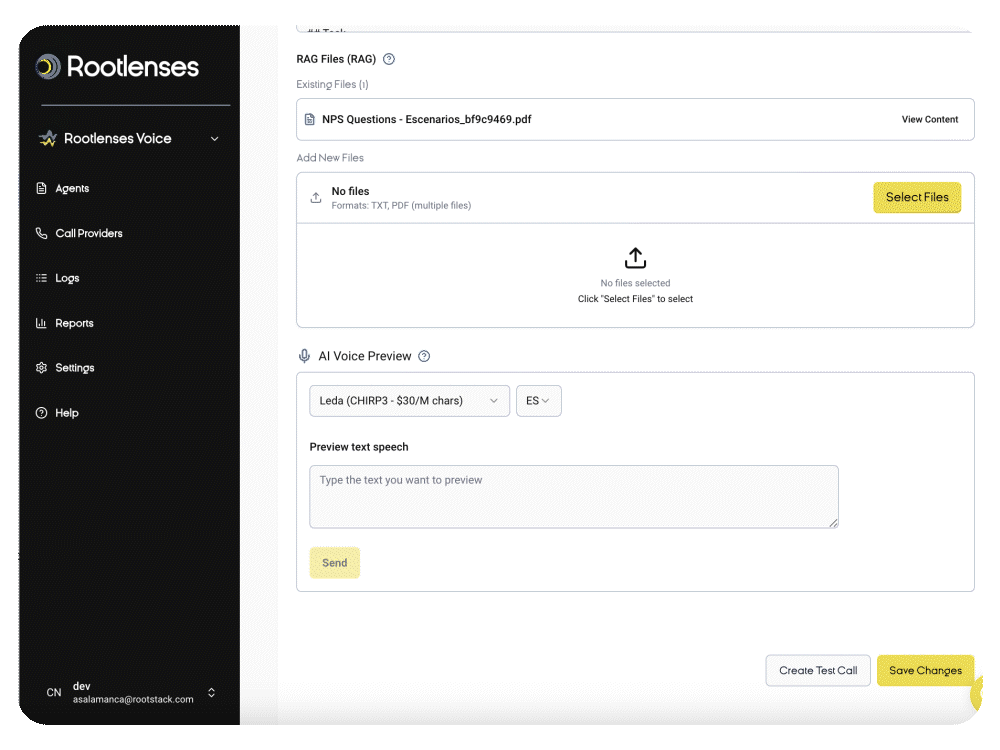1000x750 pixels.
Task: Click the help icon next to RAG Files
Action: click(389, 59)
